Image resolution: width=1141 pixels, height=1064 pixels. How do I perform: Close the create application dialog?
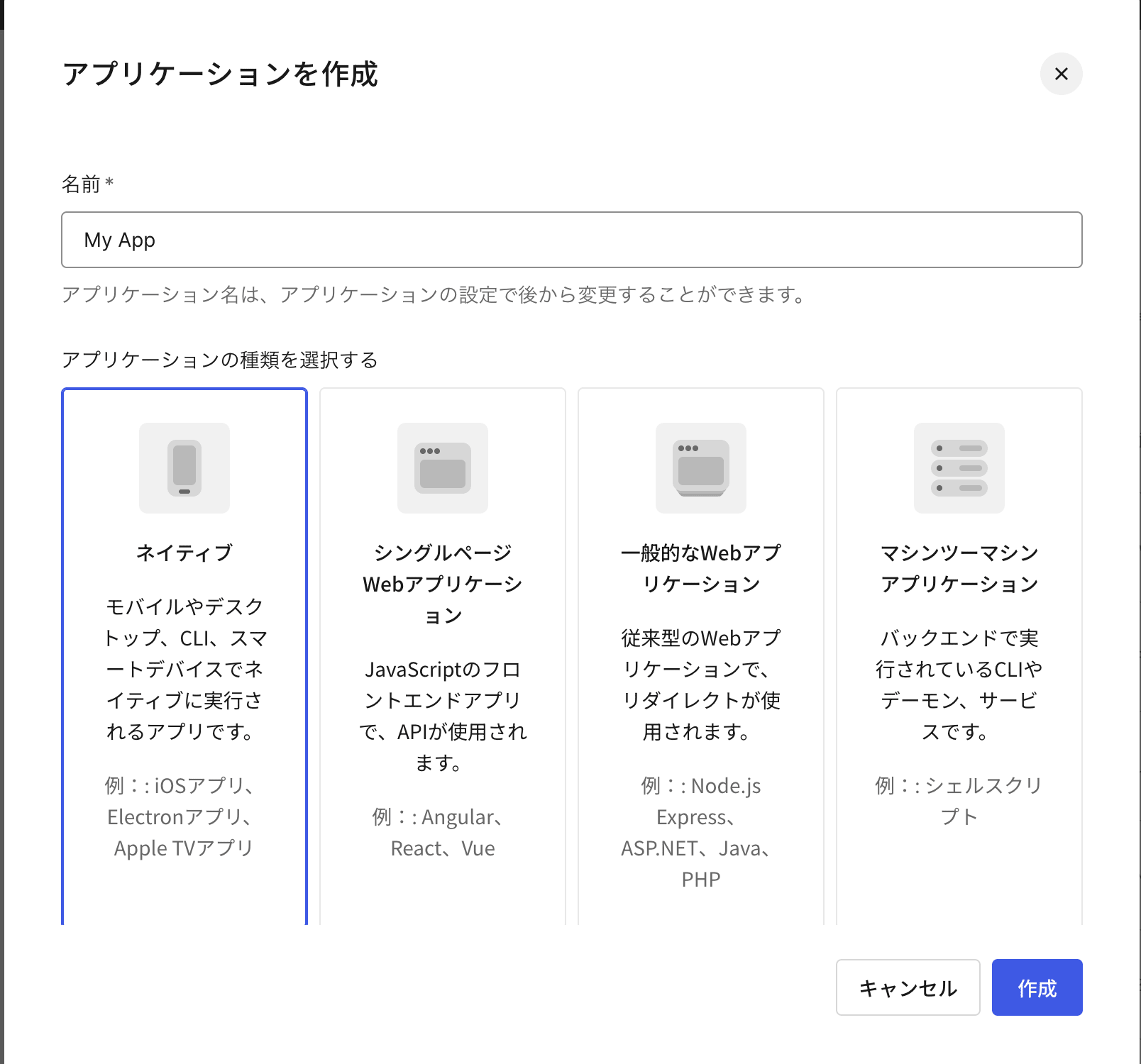click(x=1061, y=74)
